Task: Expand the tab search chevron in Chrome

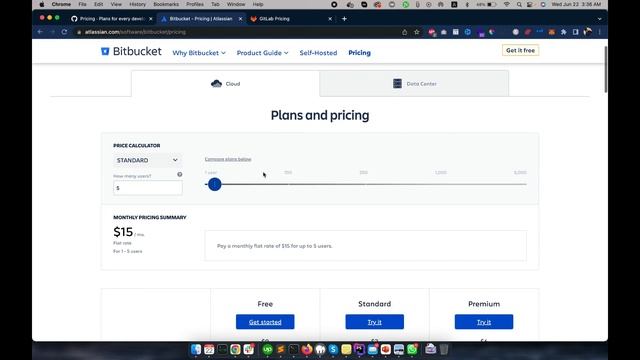Action: [x=599, y=19]
